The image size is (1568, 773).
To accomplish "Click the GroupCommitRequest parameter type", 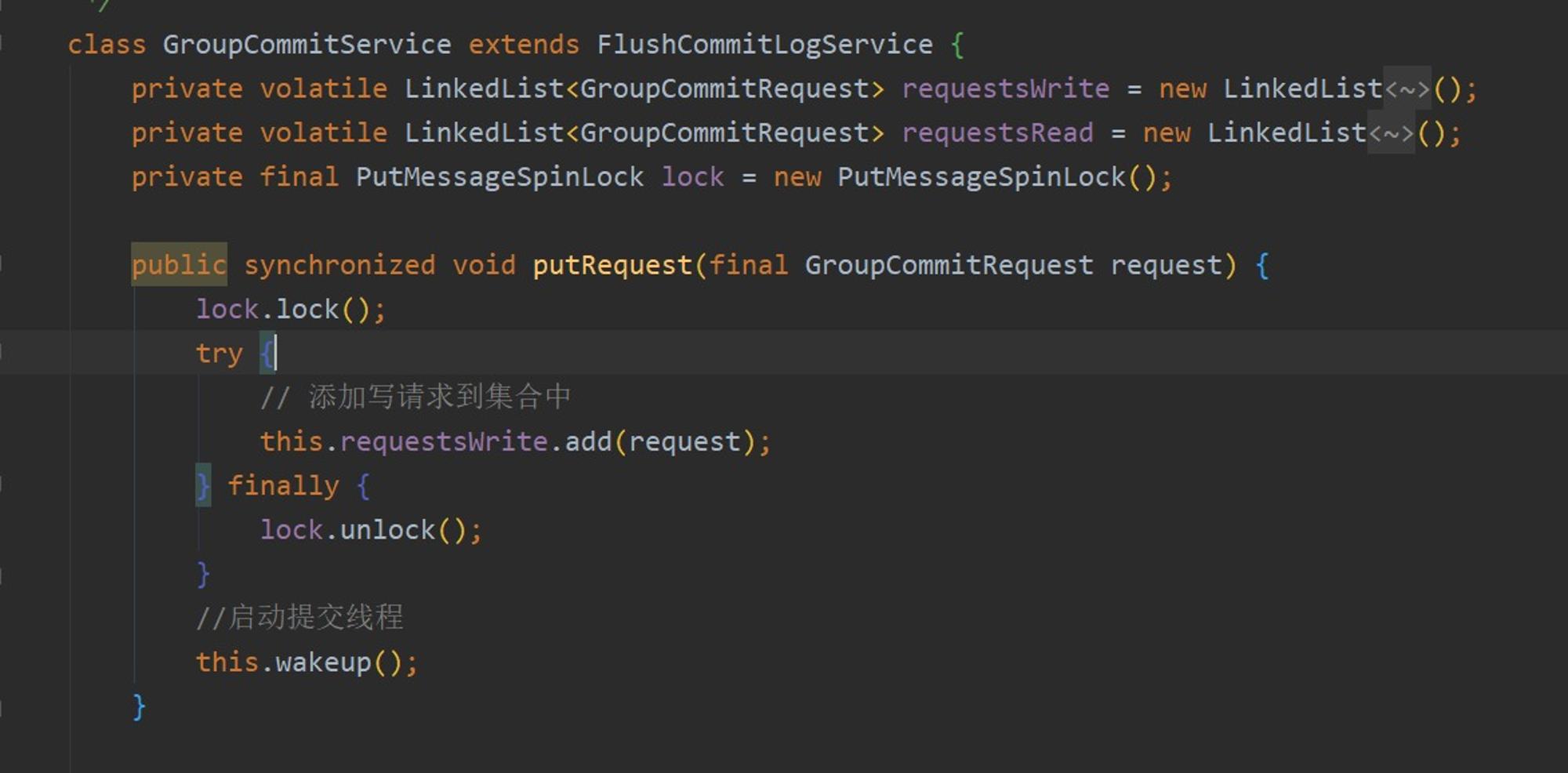I will pyautogui.click(x=949, y=265).
